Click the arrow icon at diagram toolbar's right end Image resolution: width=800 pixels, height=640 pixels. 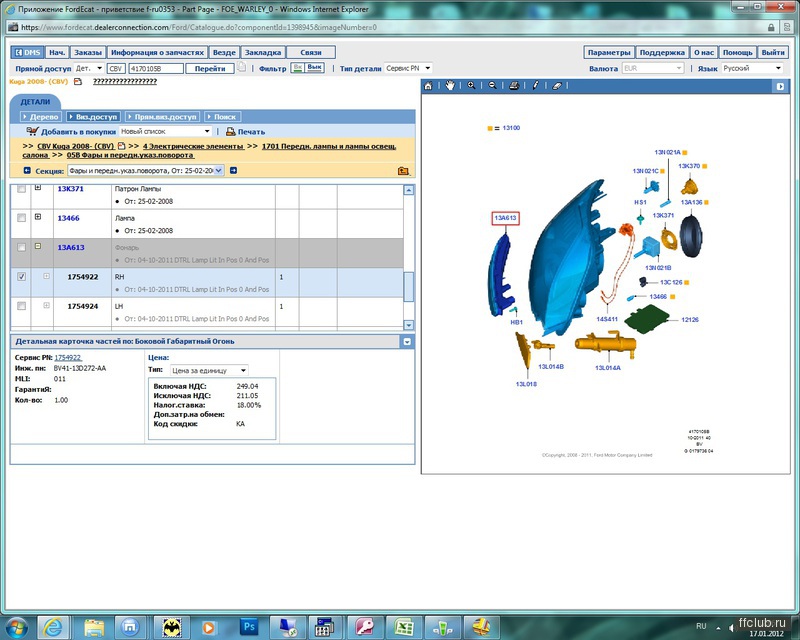point(780,86)
